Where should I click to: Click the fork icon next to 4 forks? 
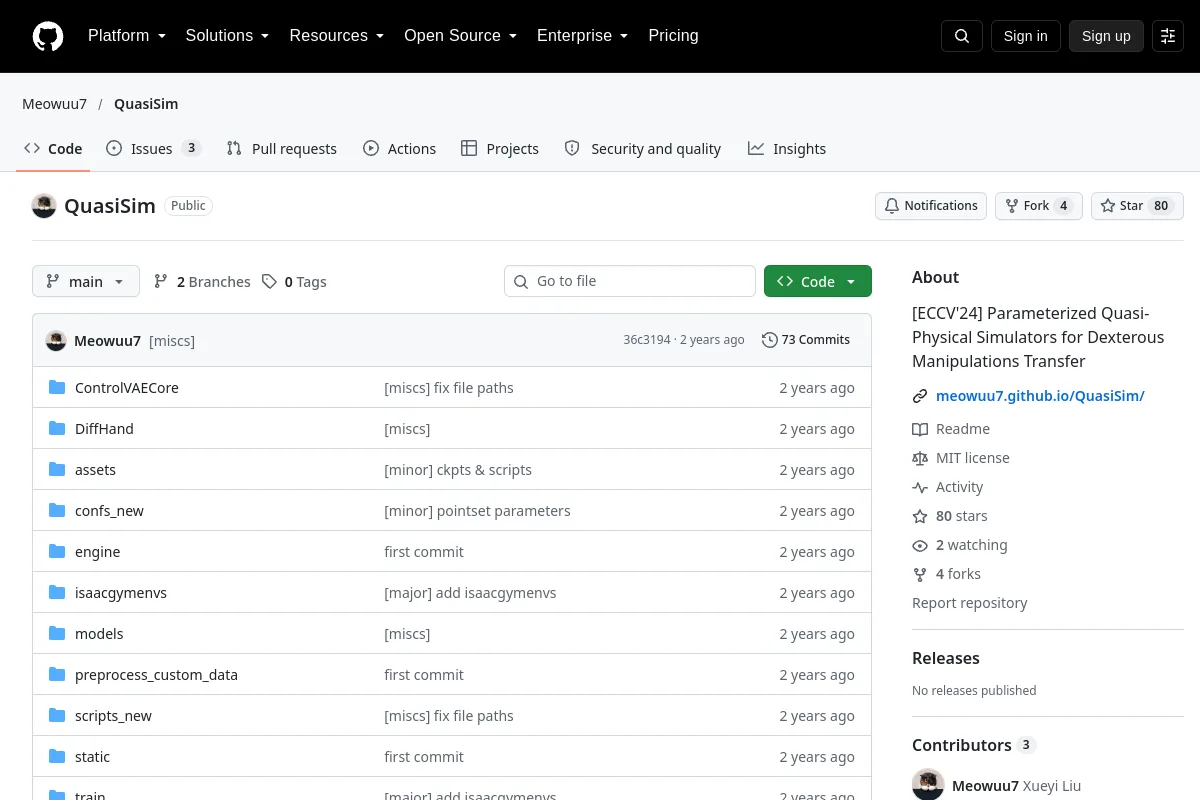[920, 574]
